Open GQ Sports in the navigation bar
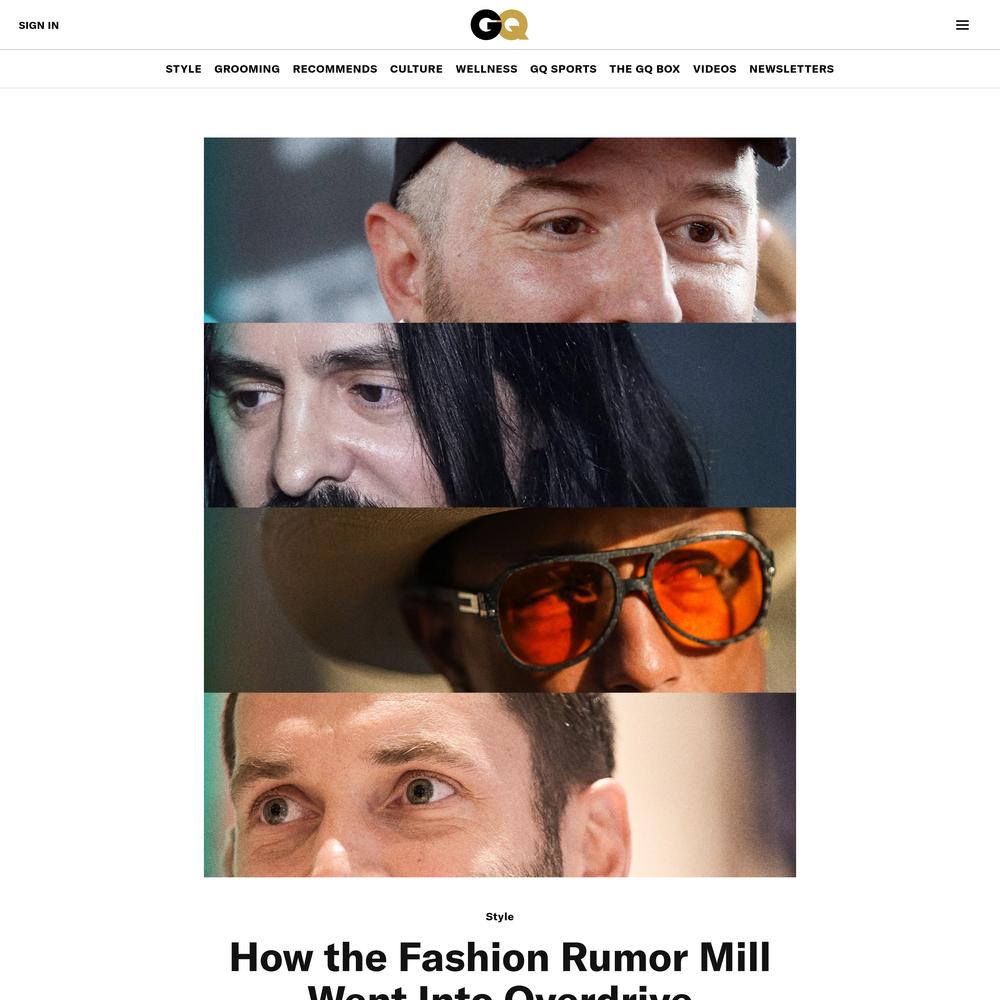This screenshot has height=1000, width=1000. click(x=563, y=69)
